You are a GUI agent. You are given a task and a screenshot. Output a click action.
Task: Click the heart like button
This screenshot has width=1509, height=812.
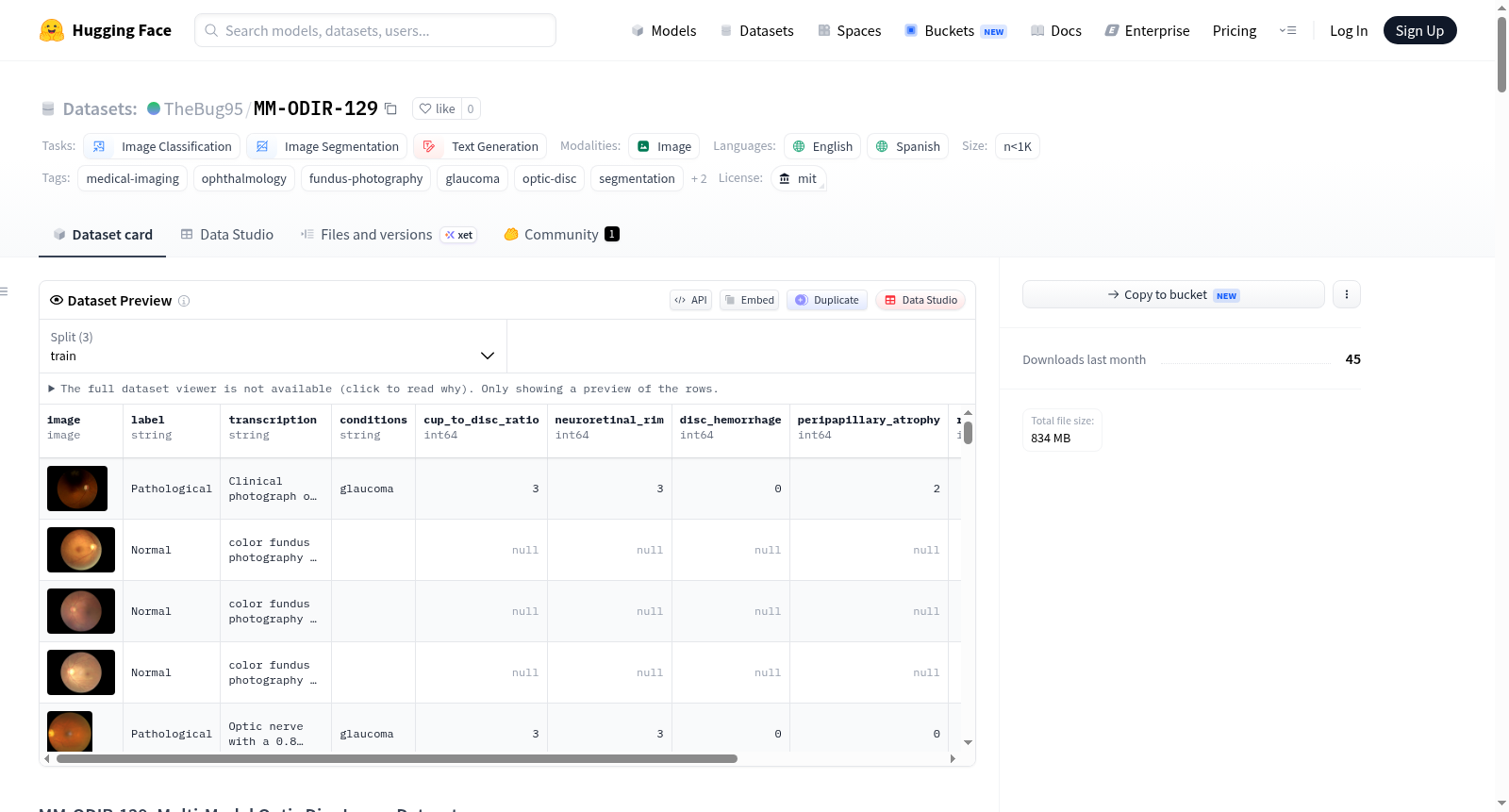[x=437, y=108]
